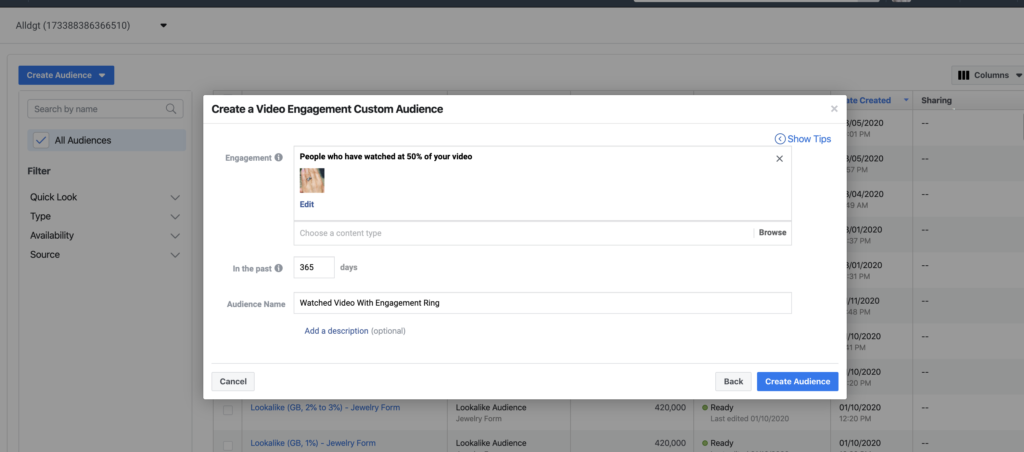Screen dimensions: 1024x452
Task: Close the Create Video Engagement dialog
Action: (x=834, y=109)
